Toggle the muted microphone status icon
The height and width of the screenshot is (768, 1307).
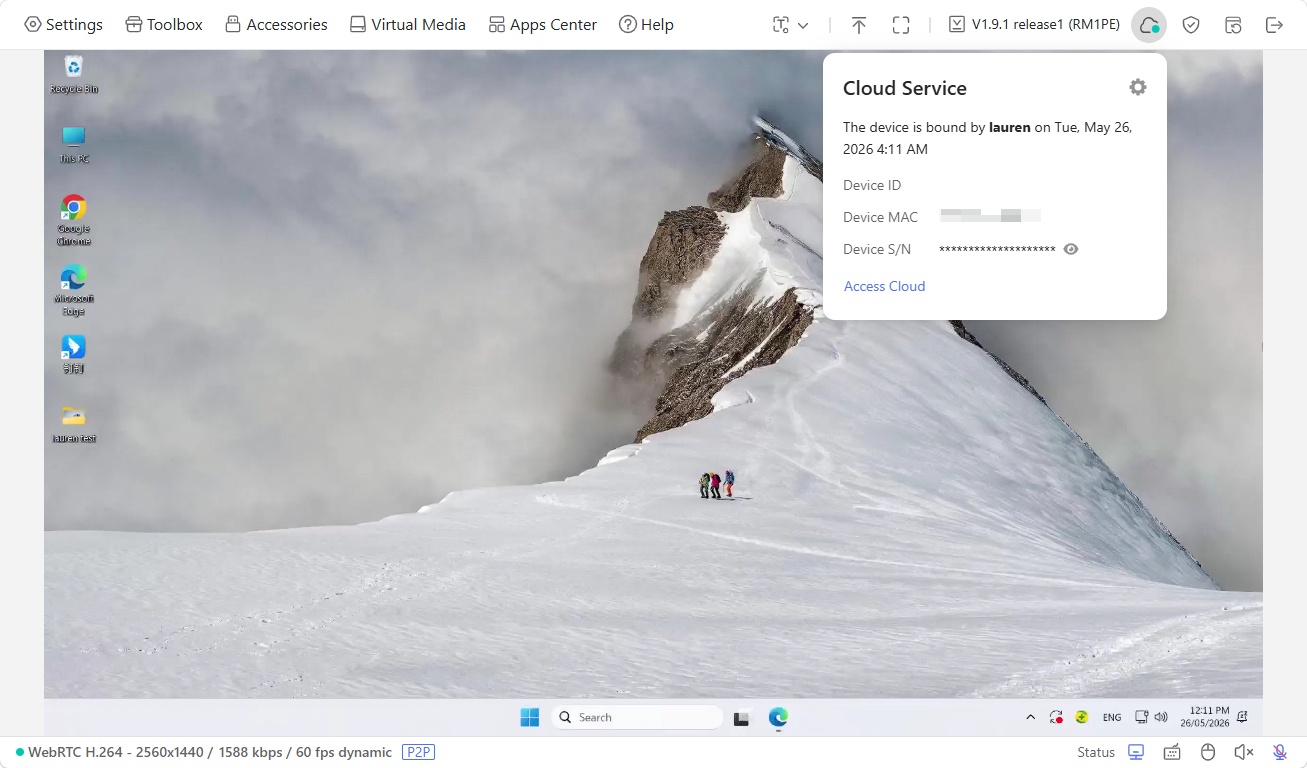pyautogui.click(x=1280, y=752)
